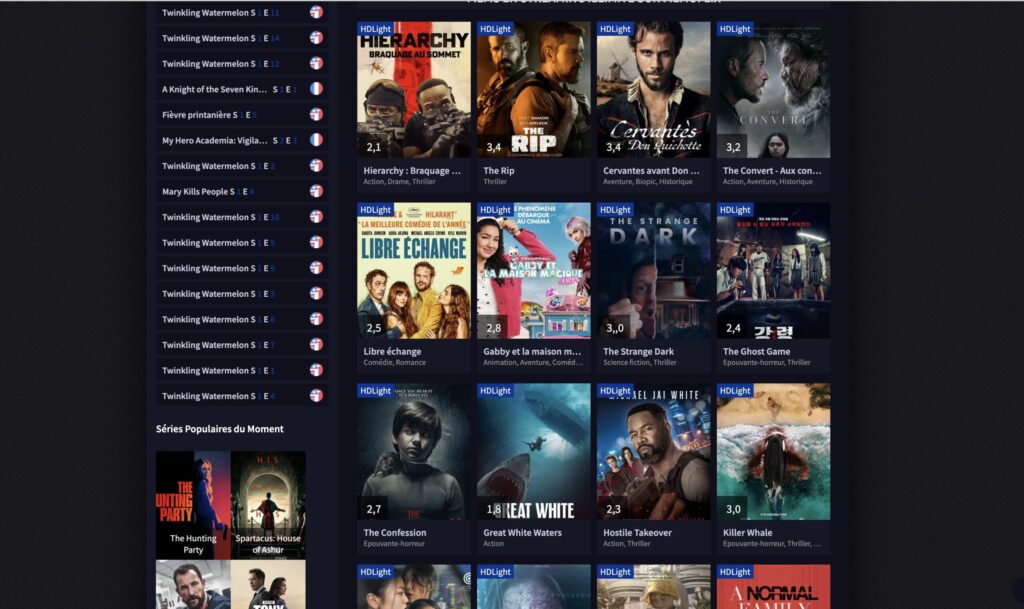Click 'Aventure, Biopic, Historique' genres under Cervantes
Image resolution: width=1024 pixels, height=609 pixels.
tap(647, 181)
